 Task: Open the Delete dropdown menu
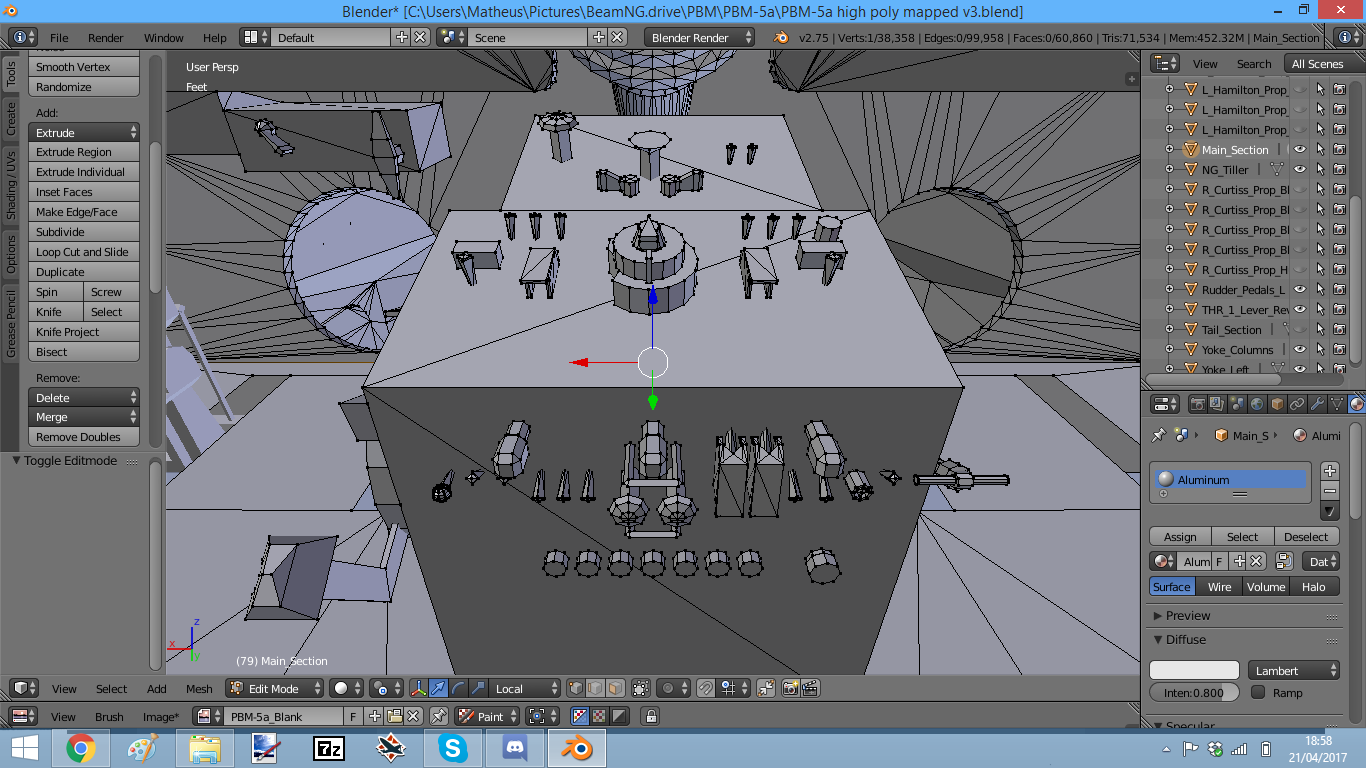[x=84, y=397]
